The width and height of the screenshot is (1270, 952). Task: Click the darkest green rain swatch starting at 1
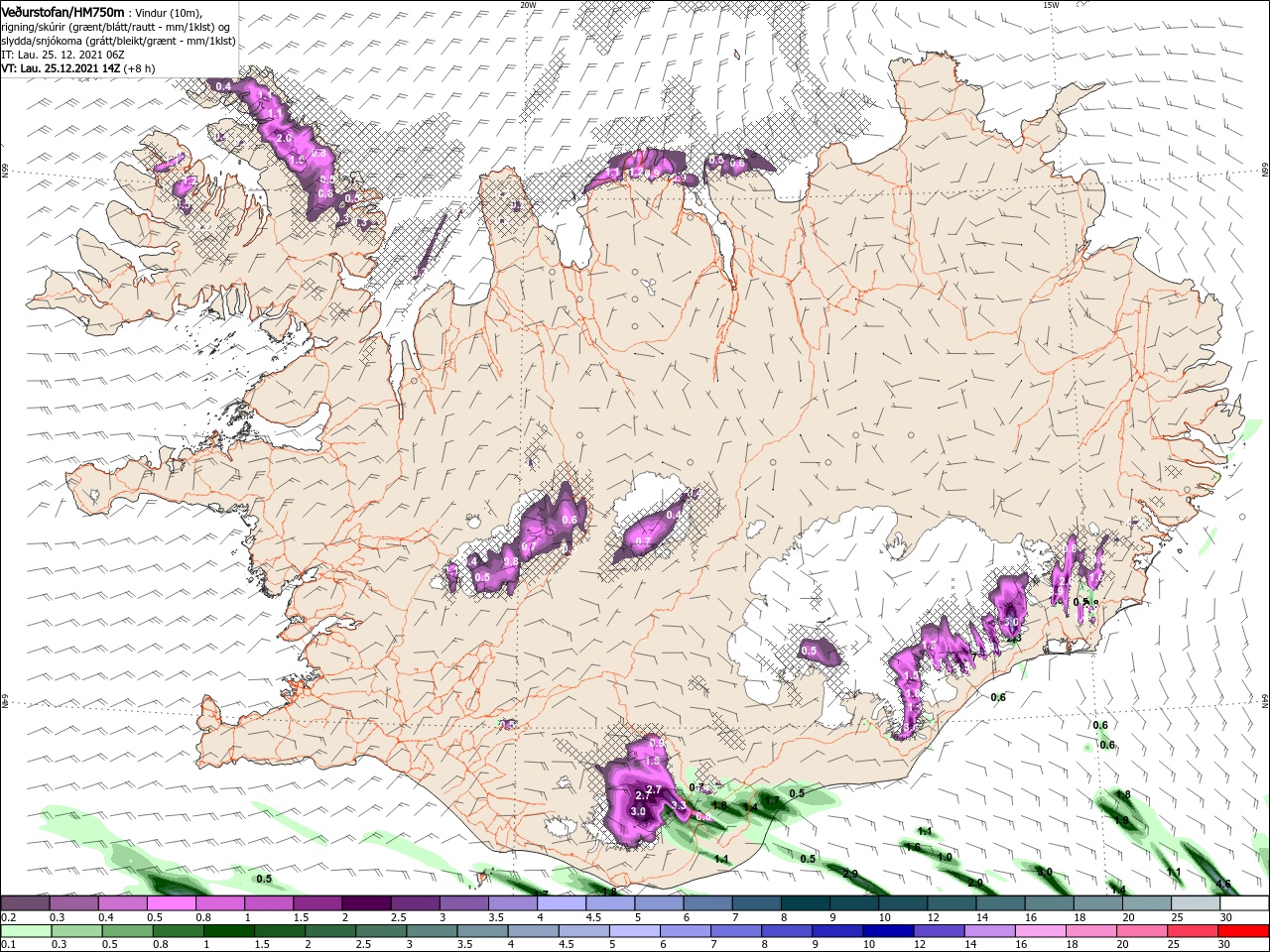coord(228,931)
